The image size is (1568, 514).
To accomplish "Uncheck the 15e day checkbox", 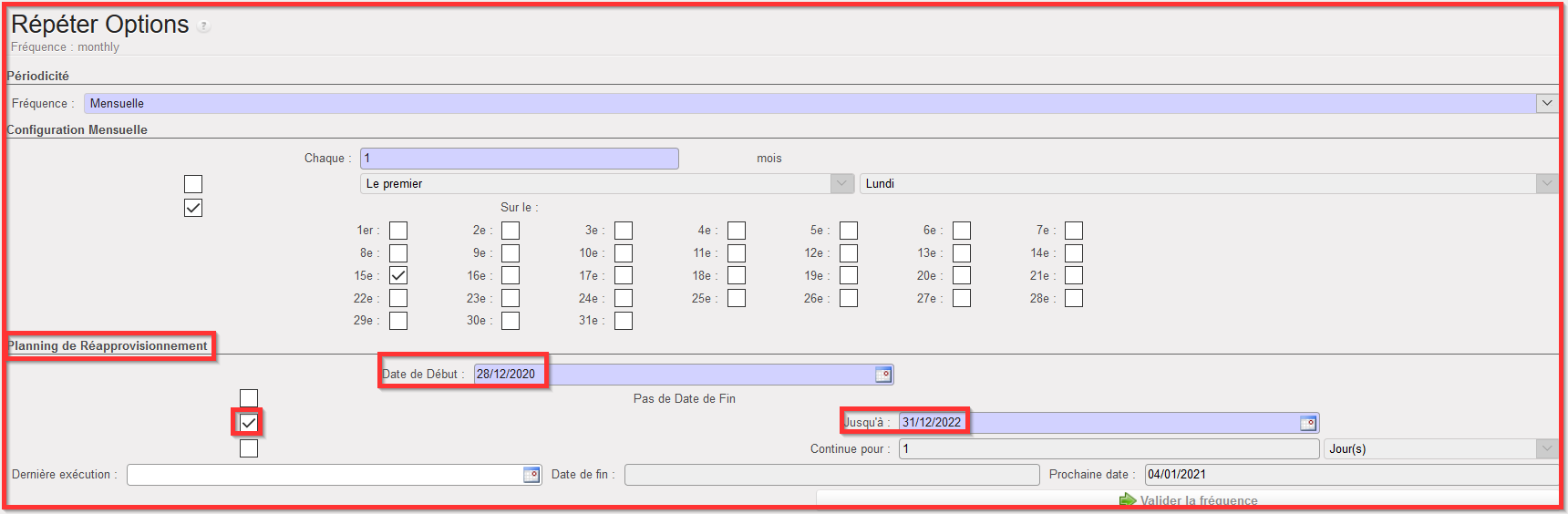I will pyautogui.click(x=398, y=275).
